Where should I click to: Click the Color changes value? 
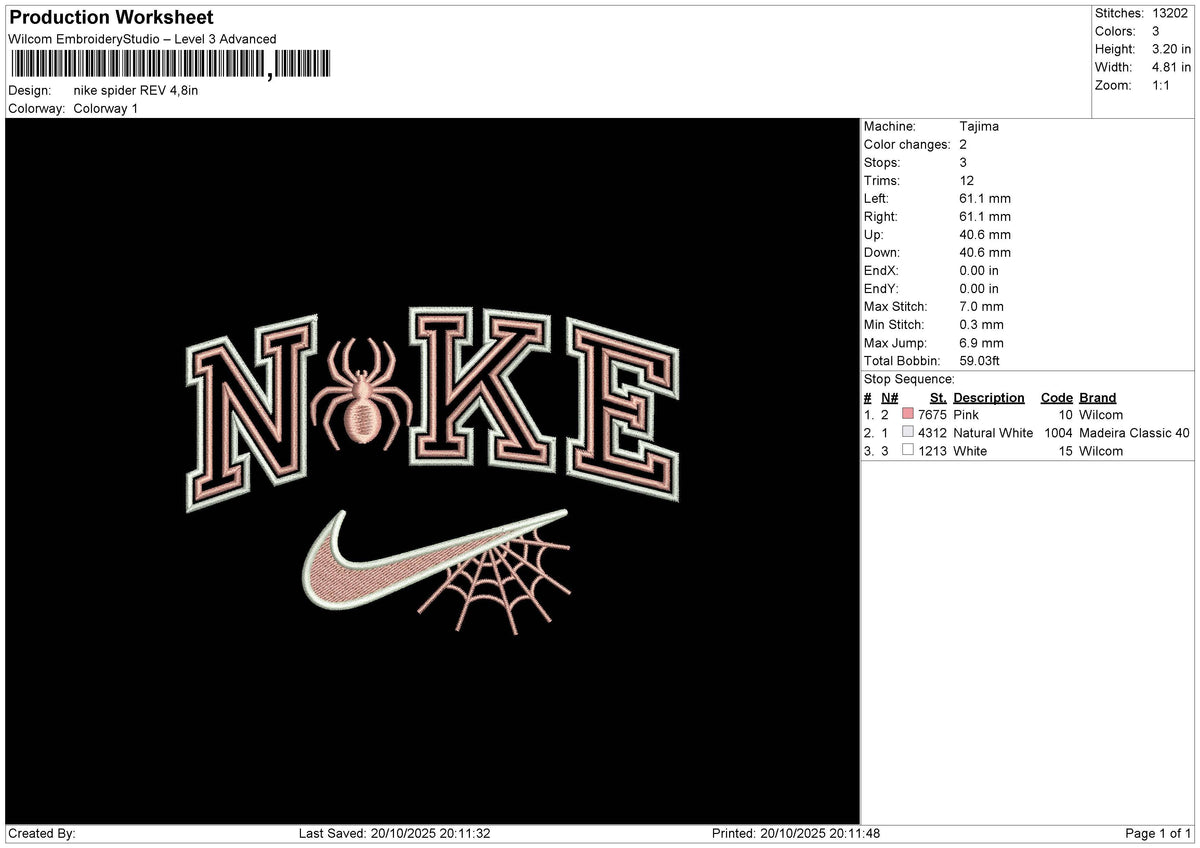tap(963, 145)
